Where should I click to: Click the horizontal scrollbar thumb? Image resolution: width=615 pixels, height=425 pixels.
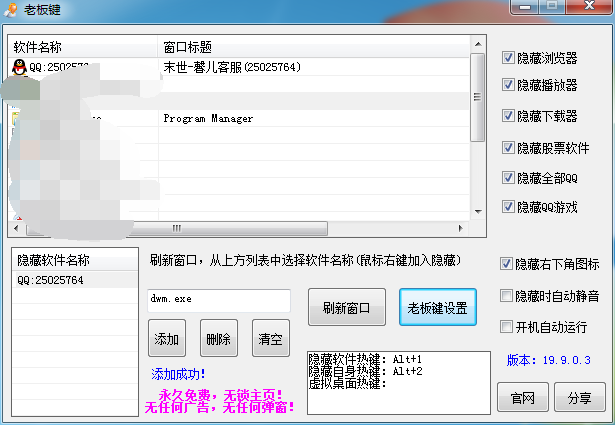(177, 228)
